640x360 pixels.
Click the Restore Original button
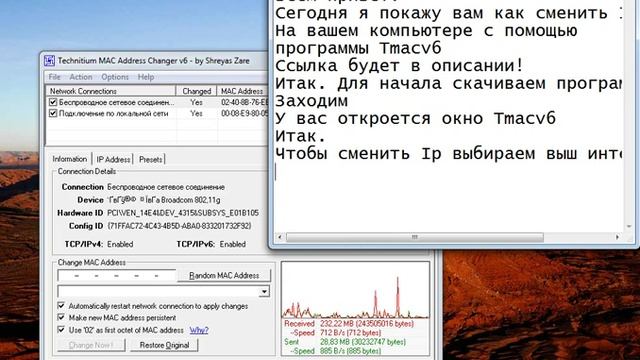pyautogui.click(x=164, y=345)
